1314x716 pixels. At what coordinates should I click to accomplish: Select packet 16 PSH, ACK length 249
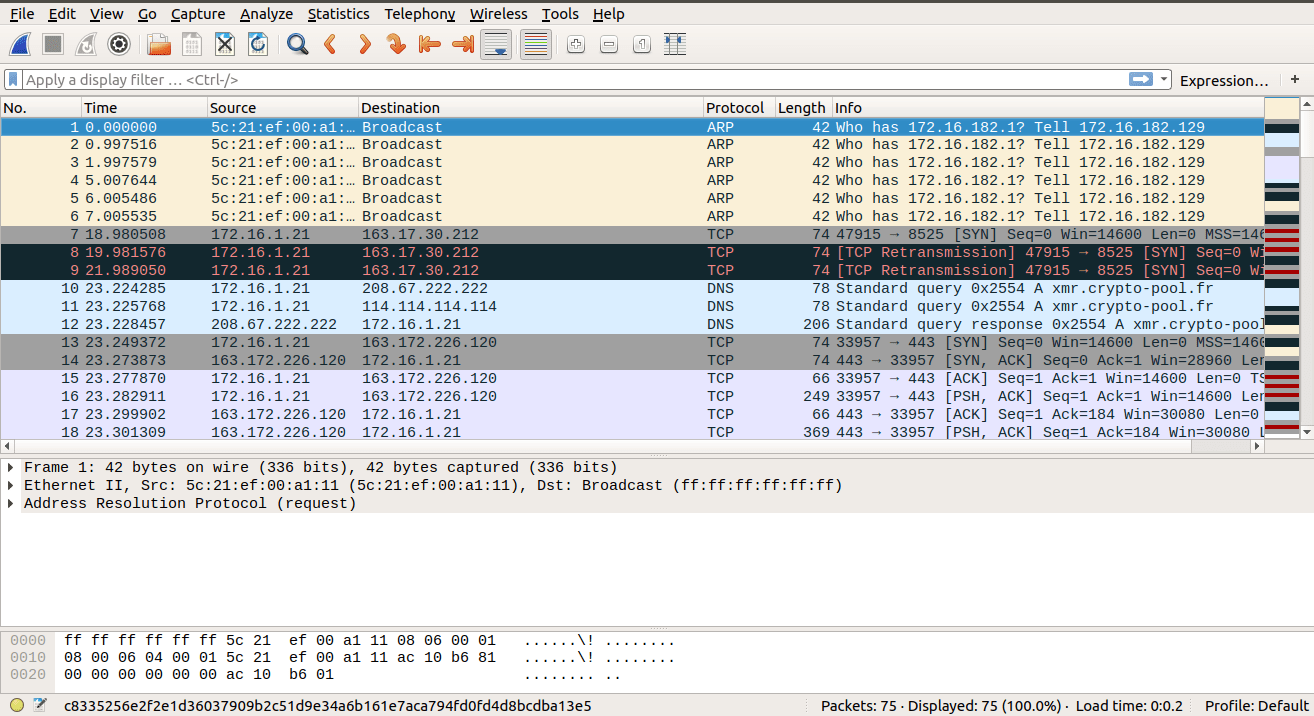pos(632,396)
